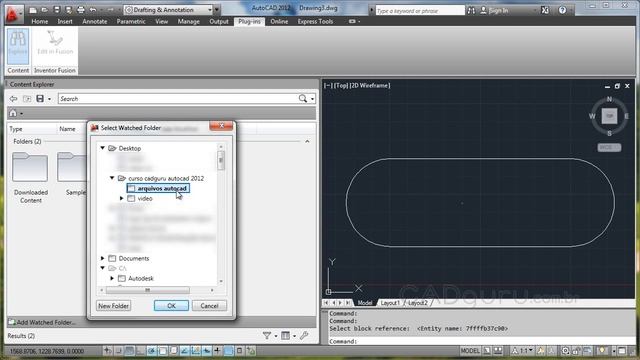
Task: Click the dialog horizontal scrollbar thumb
Action: (148, 290)
